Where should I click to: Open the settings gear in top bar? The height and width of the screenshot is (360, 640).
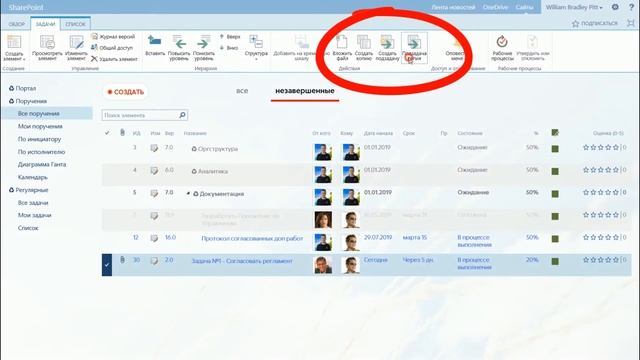coord(615,7)
